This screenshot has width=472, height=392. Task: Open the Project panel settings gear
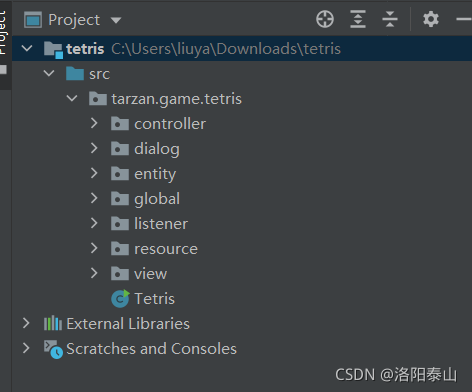[x=431, y=19]
